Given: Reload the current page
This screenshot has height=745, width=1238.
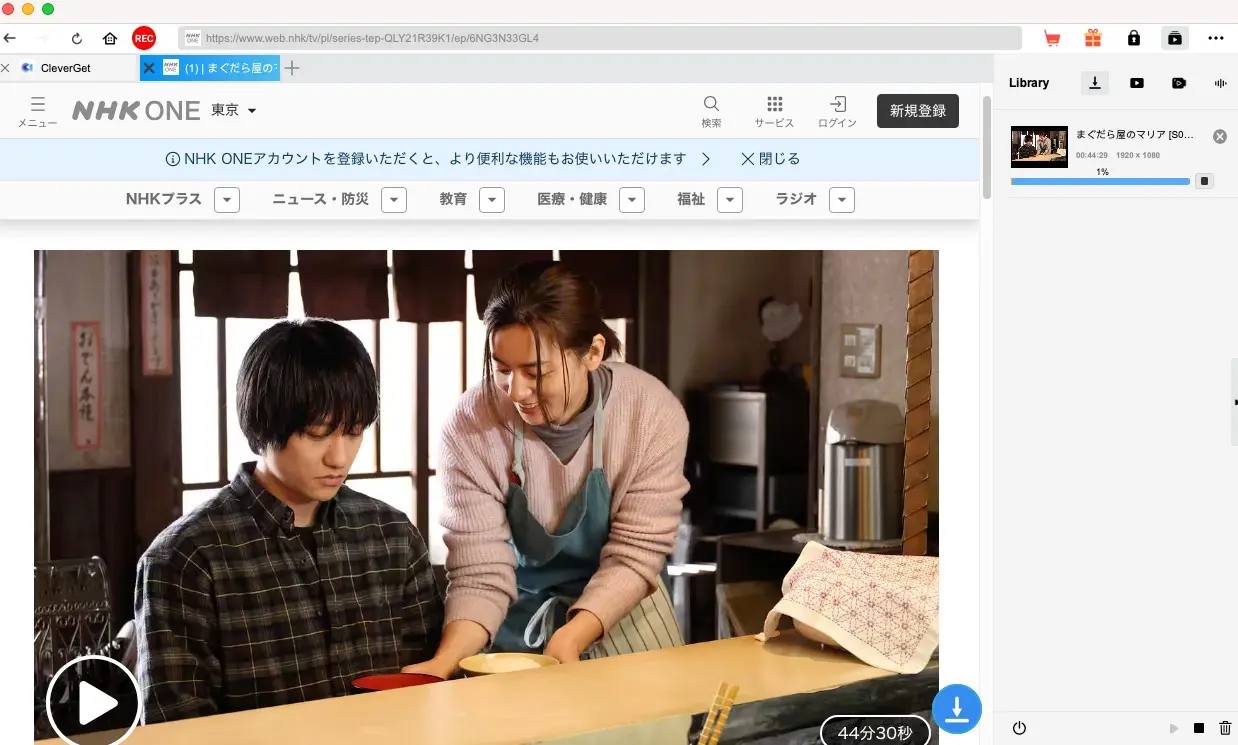Looking at the screenshot, I should pyautogui.click(x=77, y=38).
